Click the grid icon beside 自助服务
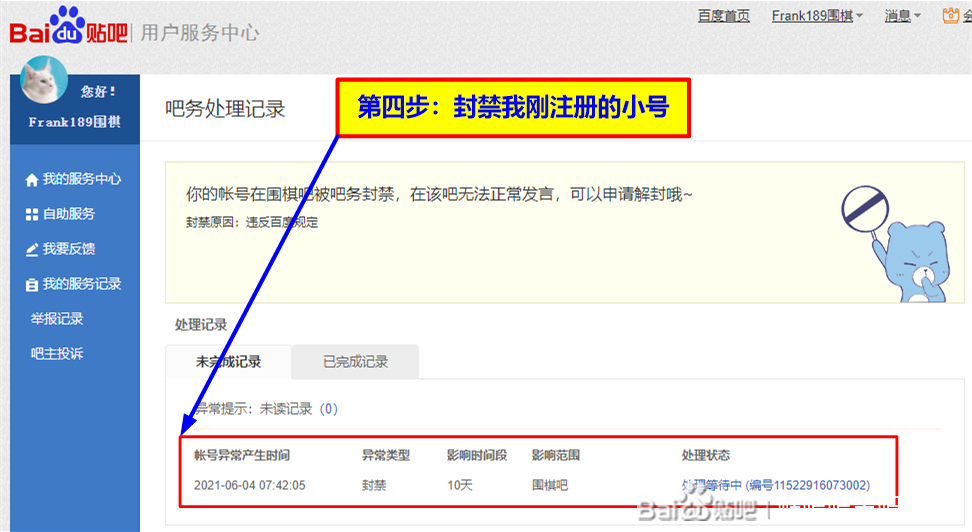This screenshot has width=972, height=532. click(32, 215)
